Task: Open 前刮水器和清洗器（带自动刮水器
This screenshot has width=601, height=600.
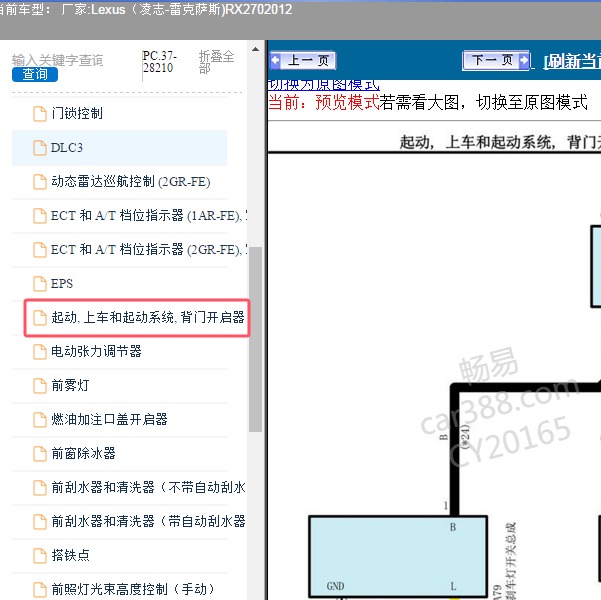Action: coord(148,521)
